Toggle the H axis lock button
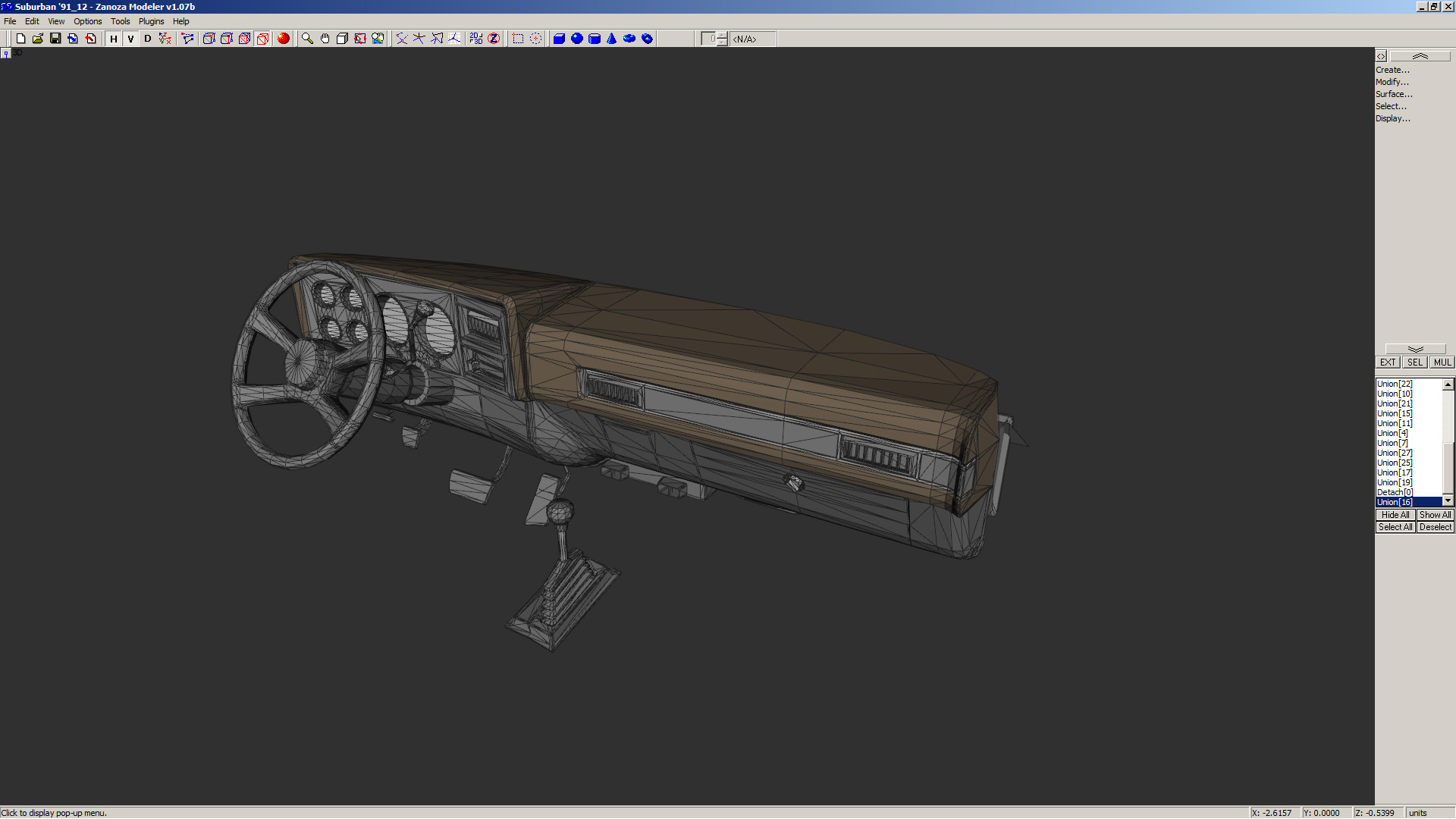The image size is (1456, 819). coord(114,39)
